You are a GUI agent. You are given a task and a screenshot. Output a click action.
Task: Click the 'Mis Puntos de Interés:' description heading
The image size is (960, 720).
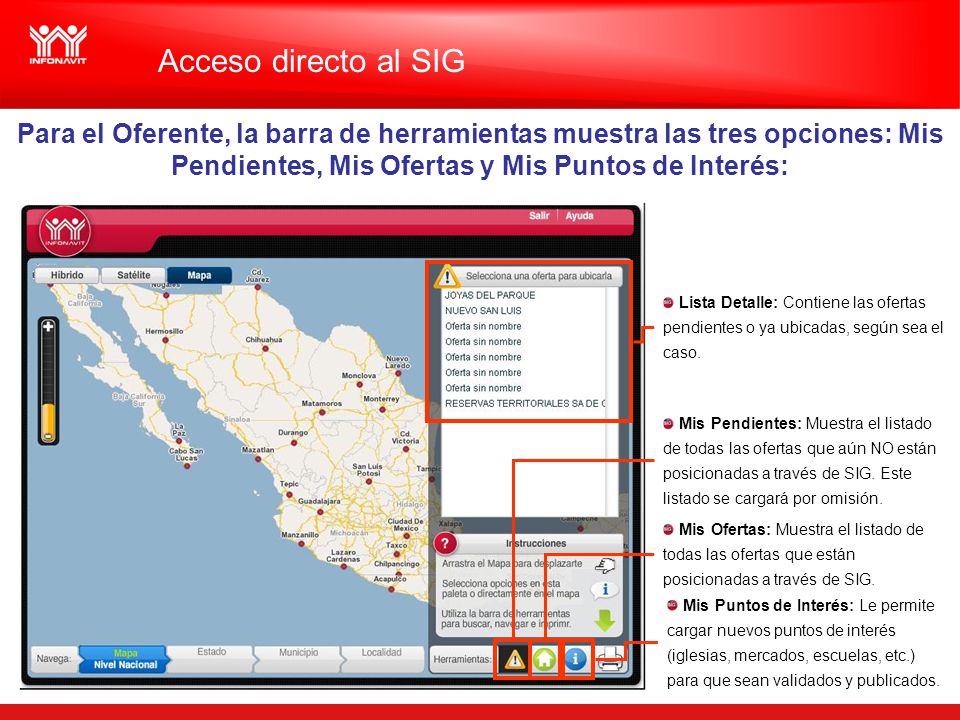point(768,606)
